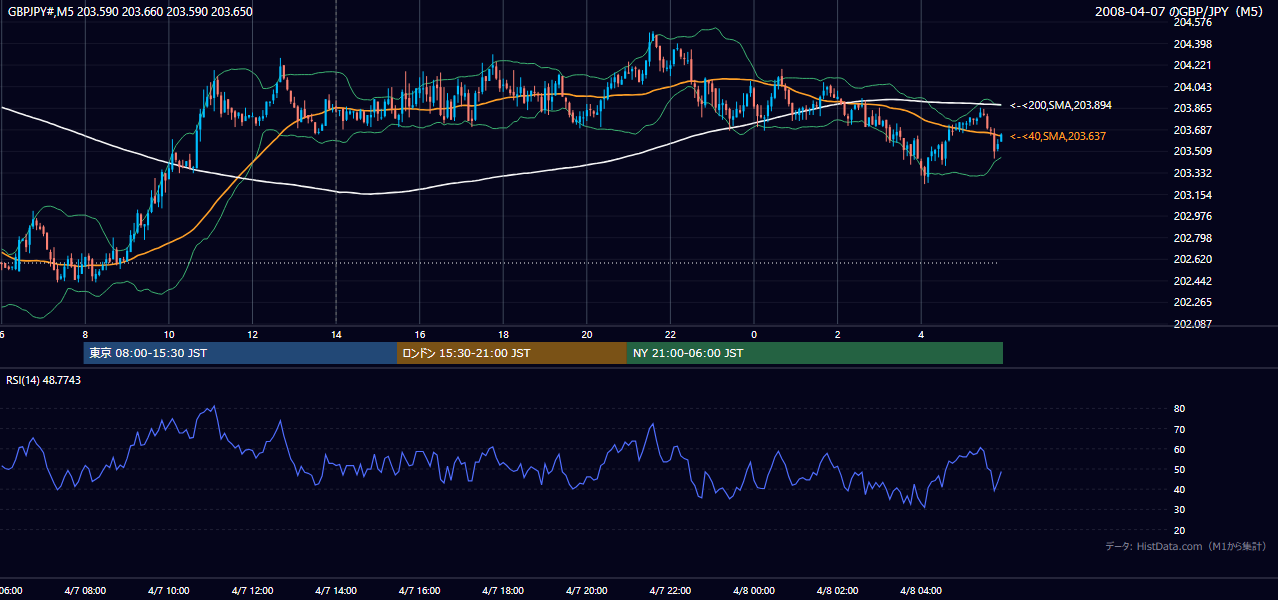
Task: Click price axis label 203.865
Action: click(x=1192, y=108)
